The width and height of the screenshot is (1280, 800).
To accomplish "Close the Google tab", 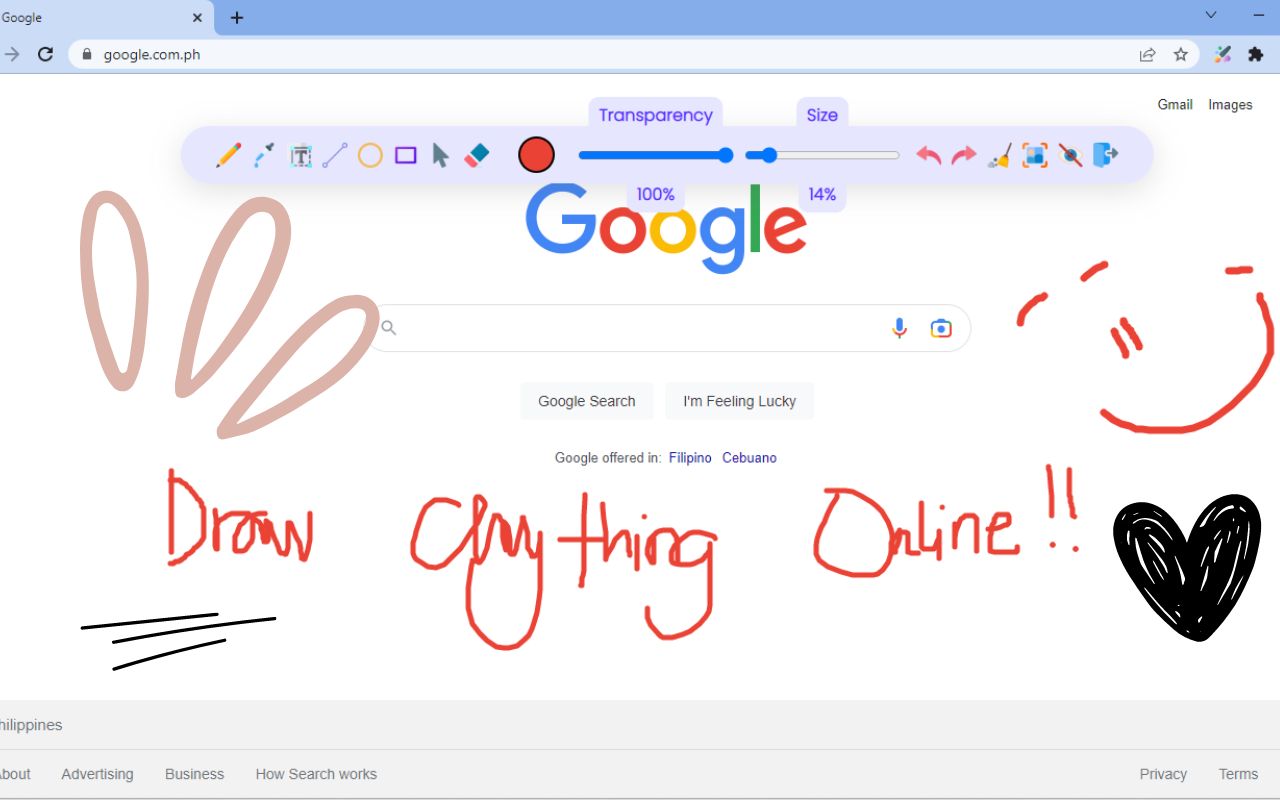I will (198, 18).
